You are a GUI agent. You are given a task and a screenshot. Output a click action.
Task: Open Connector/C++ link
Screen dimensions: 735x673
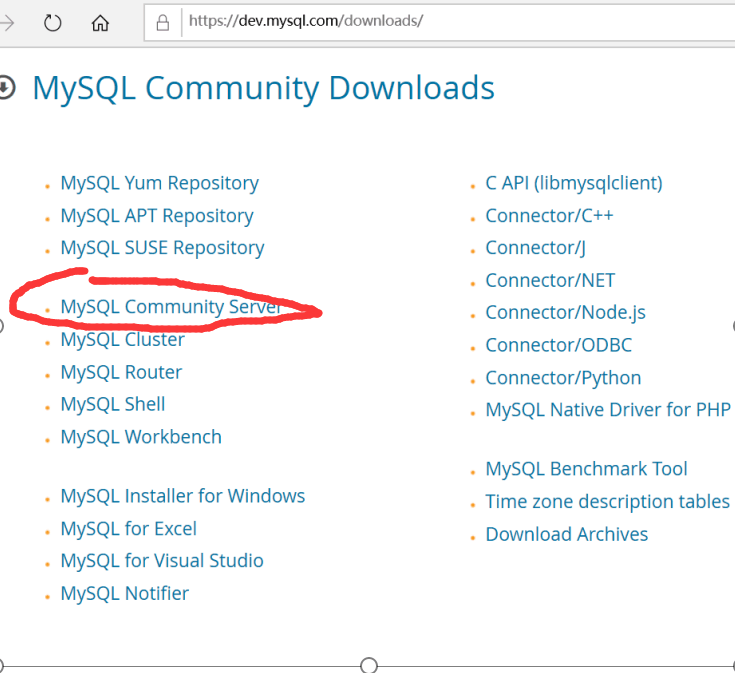pos(549,216)
